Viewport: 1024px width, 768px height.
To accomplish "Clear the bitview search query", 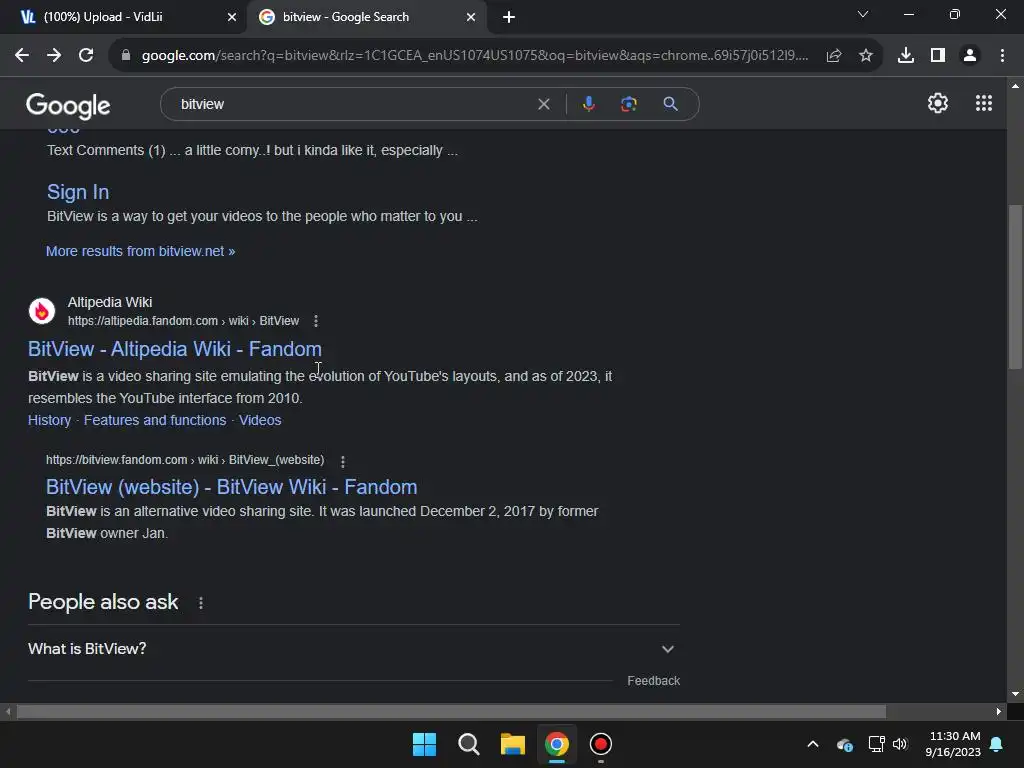I will pos(543,104).
